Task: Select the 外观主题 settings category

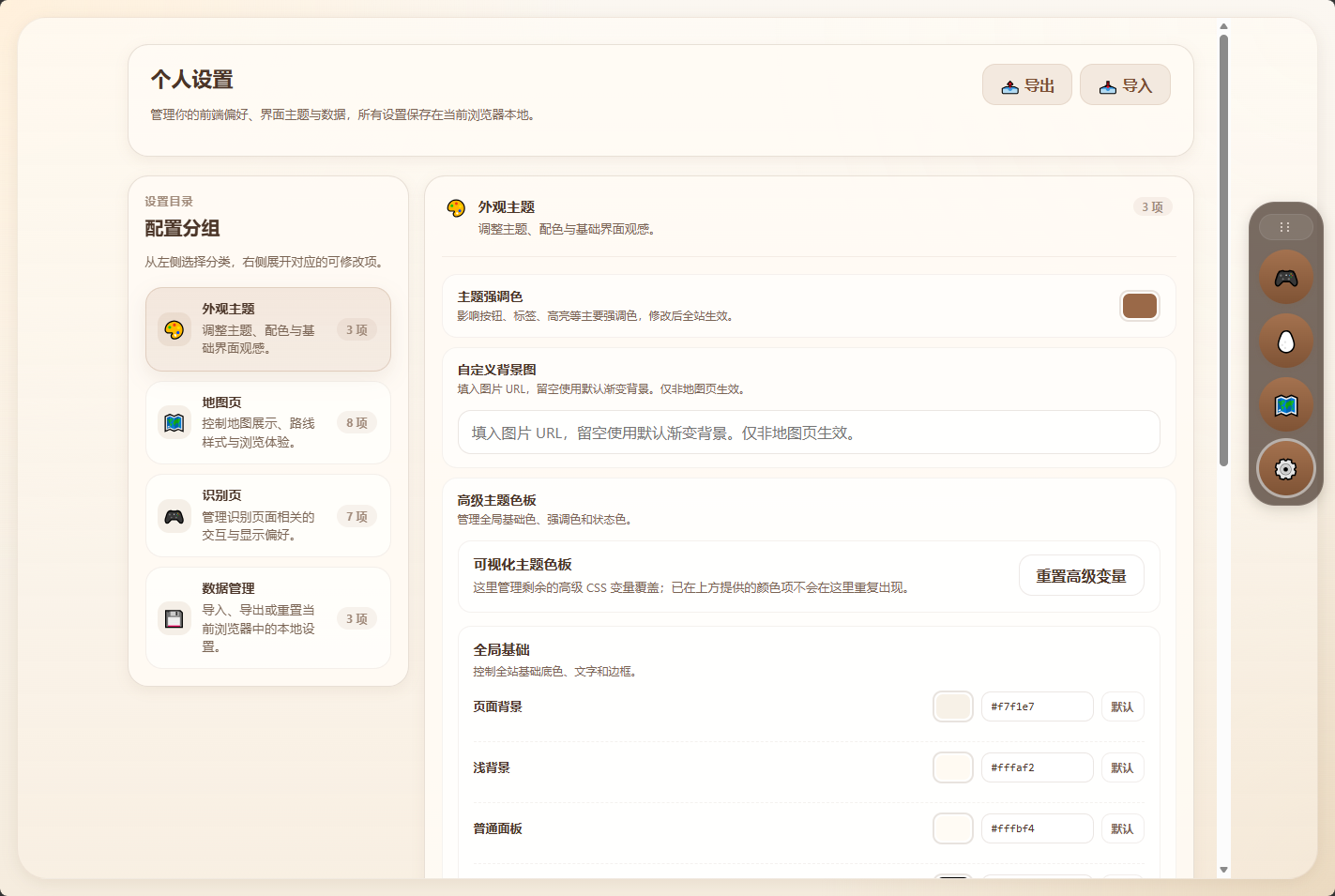Action: coord(268,329)
